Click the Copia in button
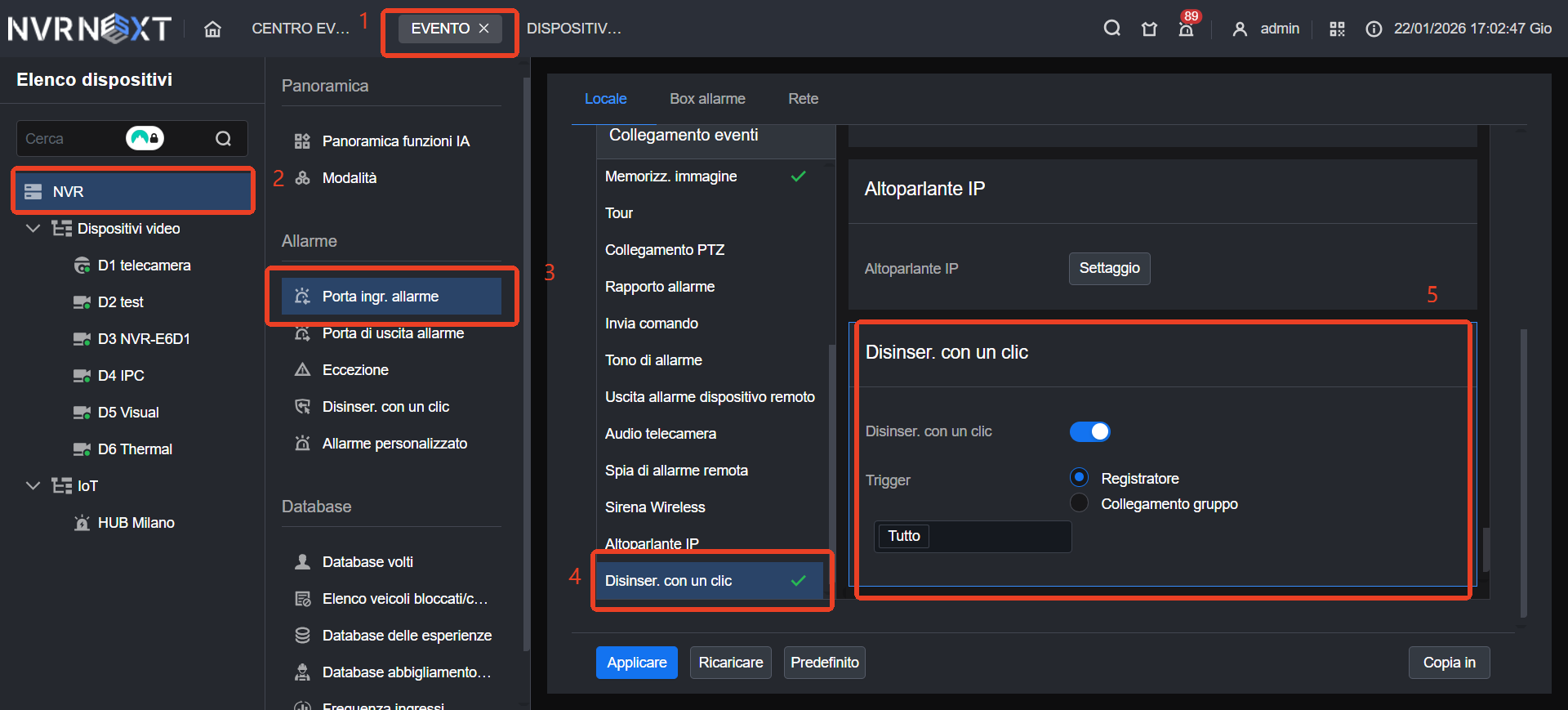 click(x=1449, y=663)
